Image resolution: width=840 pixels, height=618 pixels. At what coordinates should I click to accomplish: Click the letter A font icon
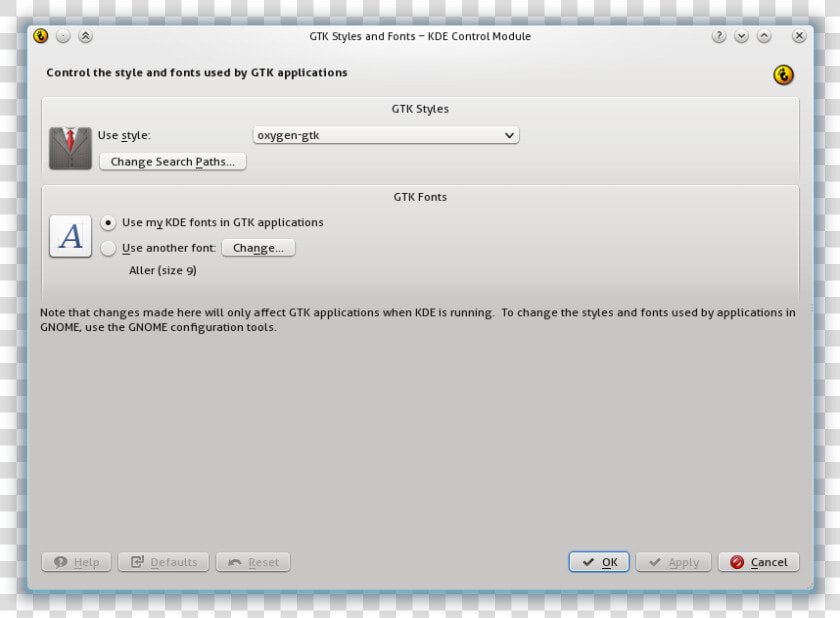click(x=71, y=236)
